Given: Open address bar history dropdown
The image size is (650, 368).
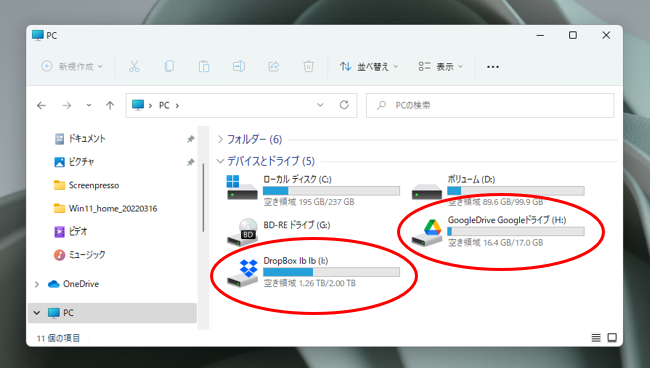Looking at the screenshot, I should click(x=320, y=105).
